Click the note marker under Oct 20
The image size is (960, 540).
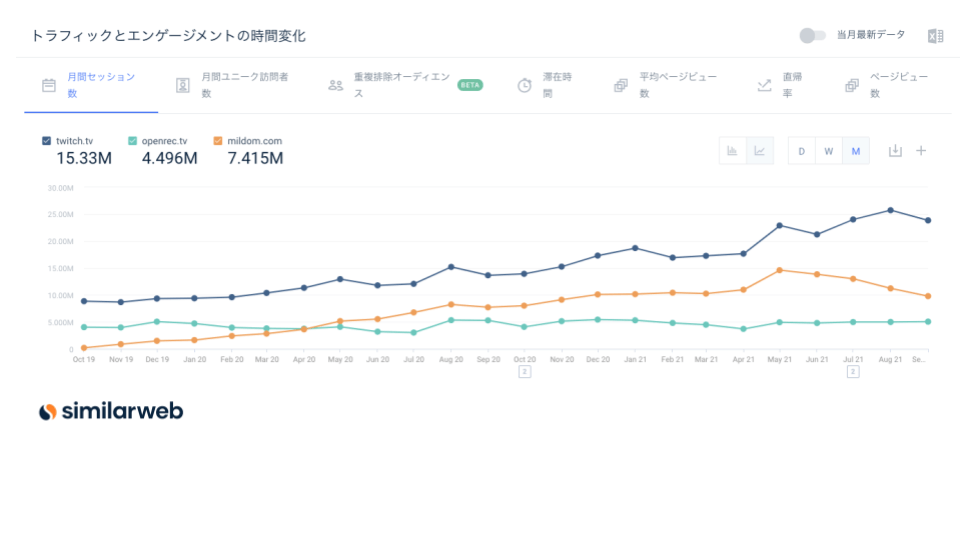[x=523, y=371]
